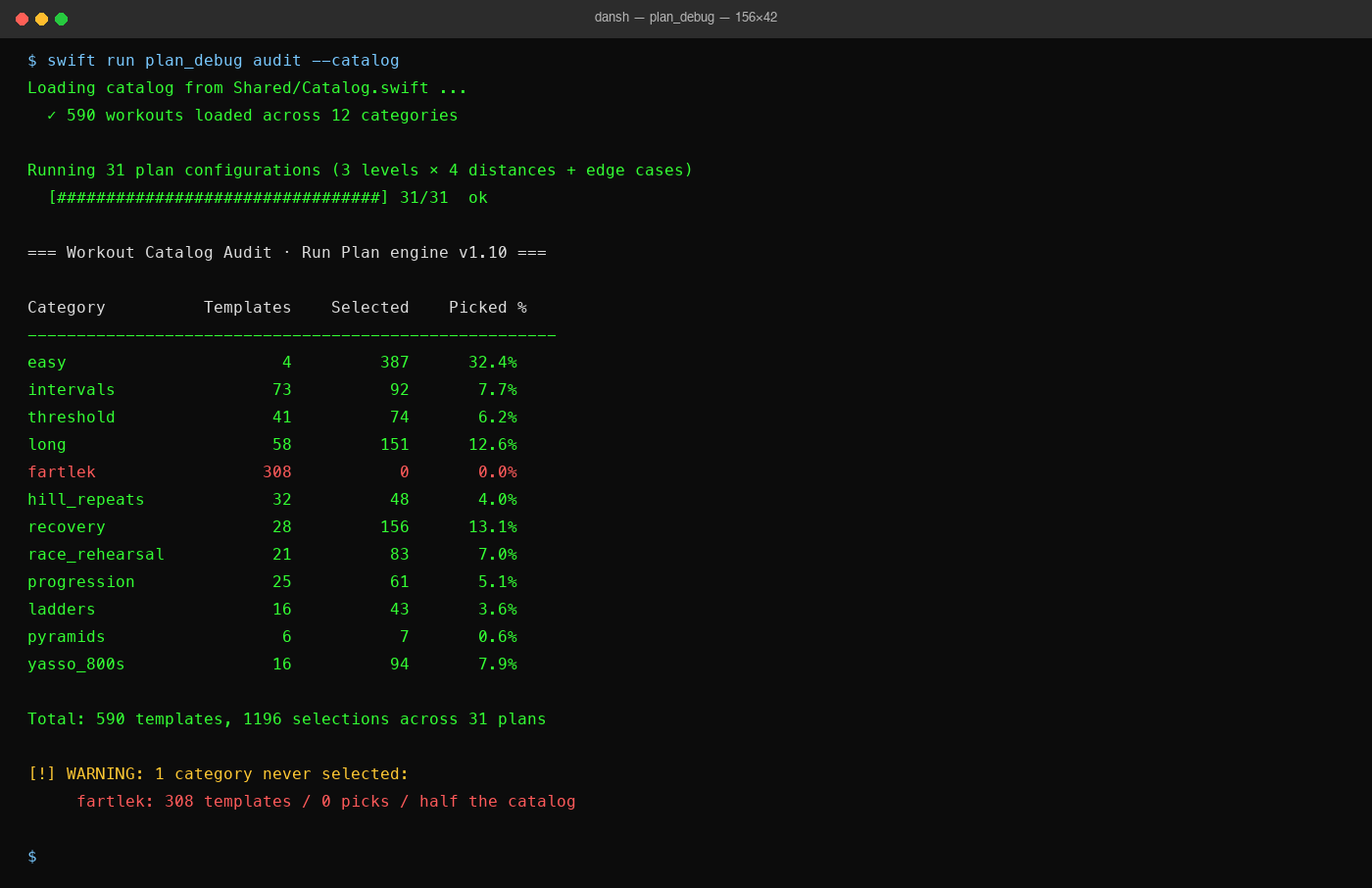This screenshot has height=888, width=1372.
Task: Click the 'long' category row label
Action: click(47, 445)
